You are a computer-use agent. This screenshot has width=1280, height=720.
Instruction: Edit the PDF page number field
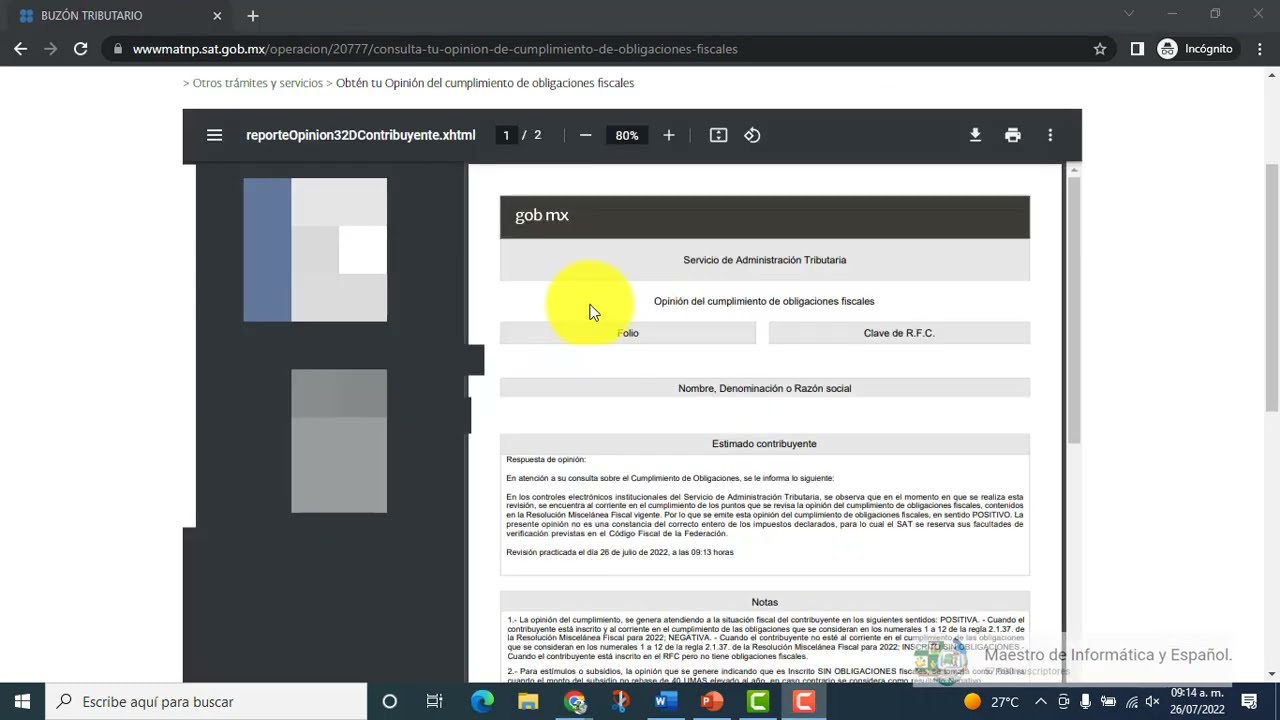pyautogui.click(x=506, y=135)
